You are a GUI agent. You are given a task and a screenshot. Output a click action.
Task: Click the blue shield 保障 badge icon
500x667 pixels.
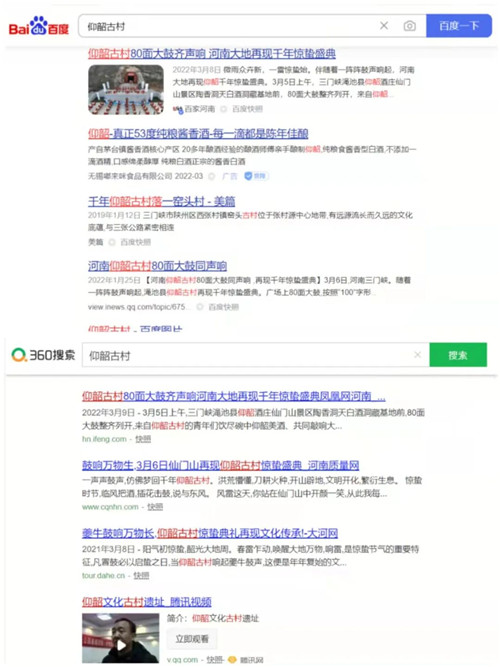249,176
